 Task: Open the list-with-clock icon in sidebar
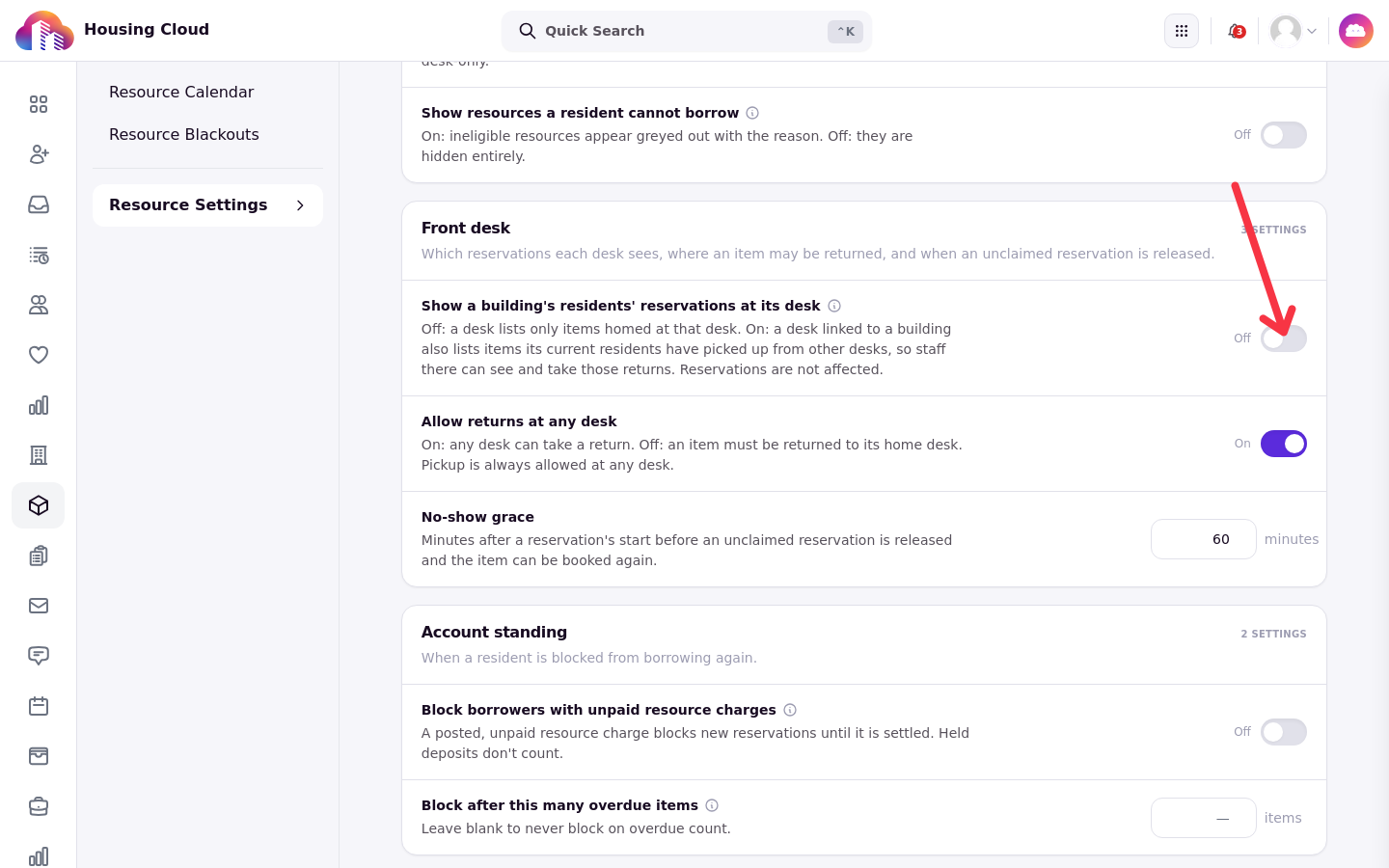[39, 255]
